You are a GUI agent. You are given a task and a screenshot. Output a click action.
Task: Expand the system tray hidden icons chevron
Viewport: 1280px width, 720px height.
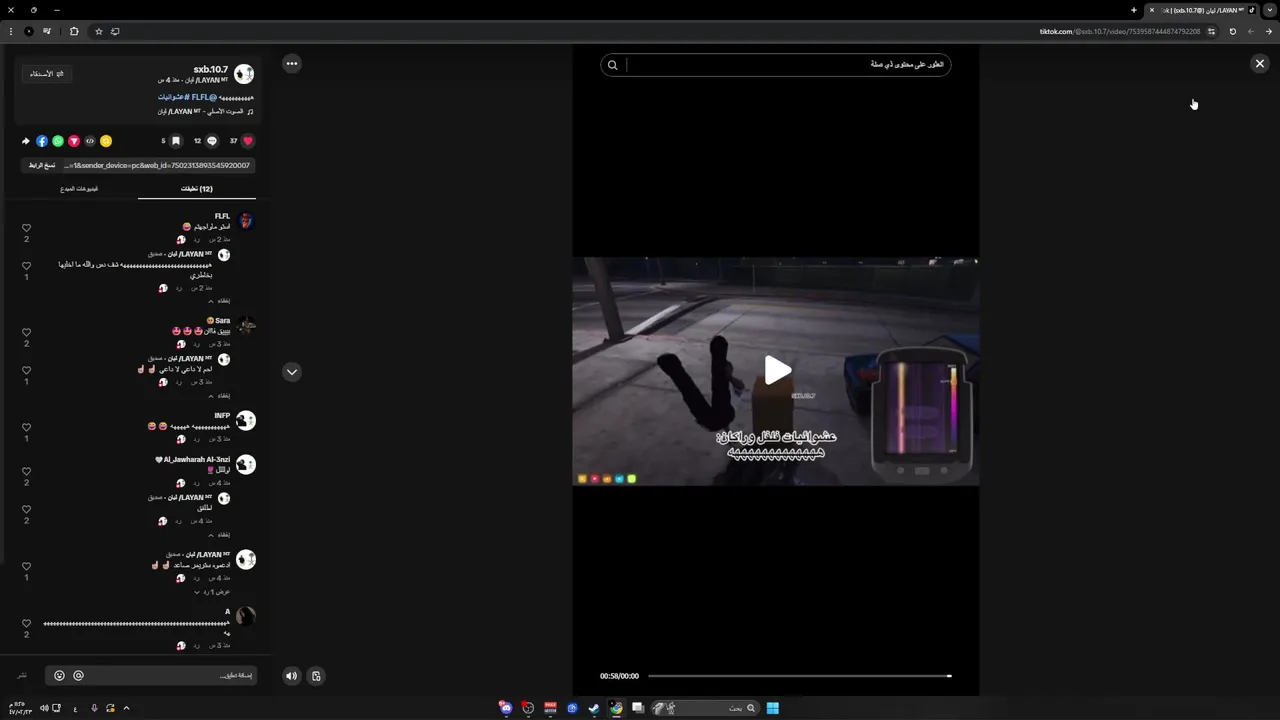[x=126, y=708]
